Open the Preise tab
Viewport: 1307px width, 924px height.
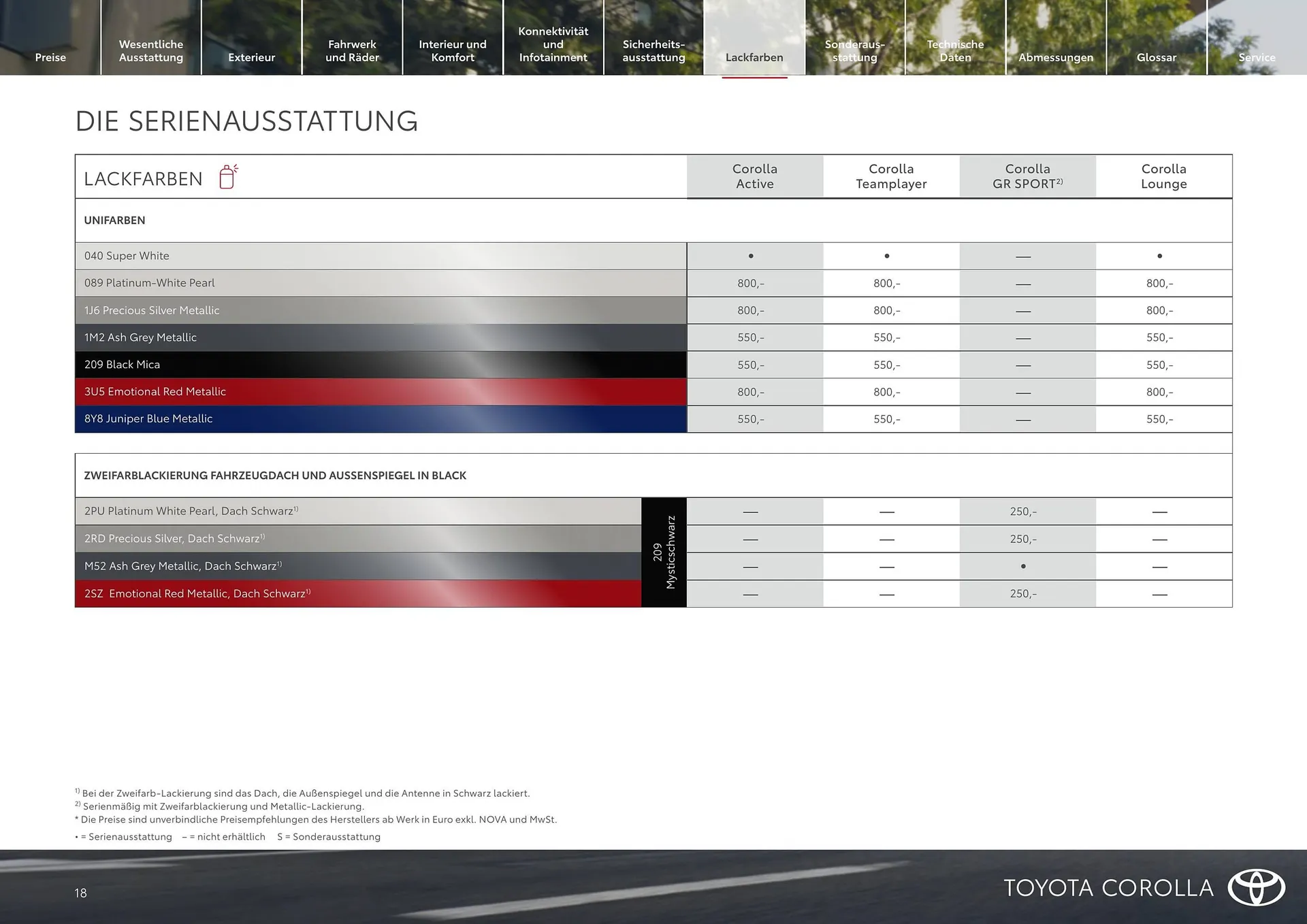tap(50, 57)
